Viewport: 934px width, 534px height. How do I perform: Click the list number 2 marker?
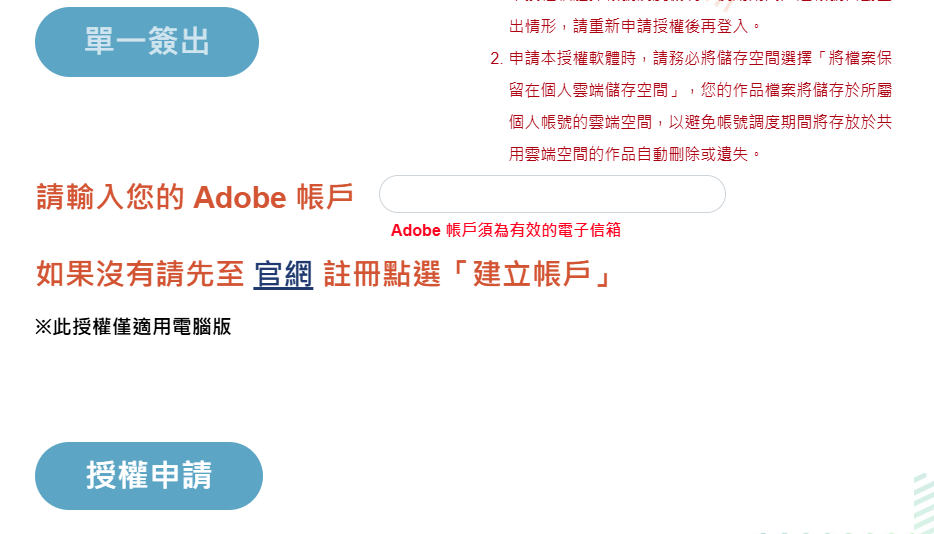click(496, 57)
